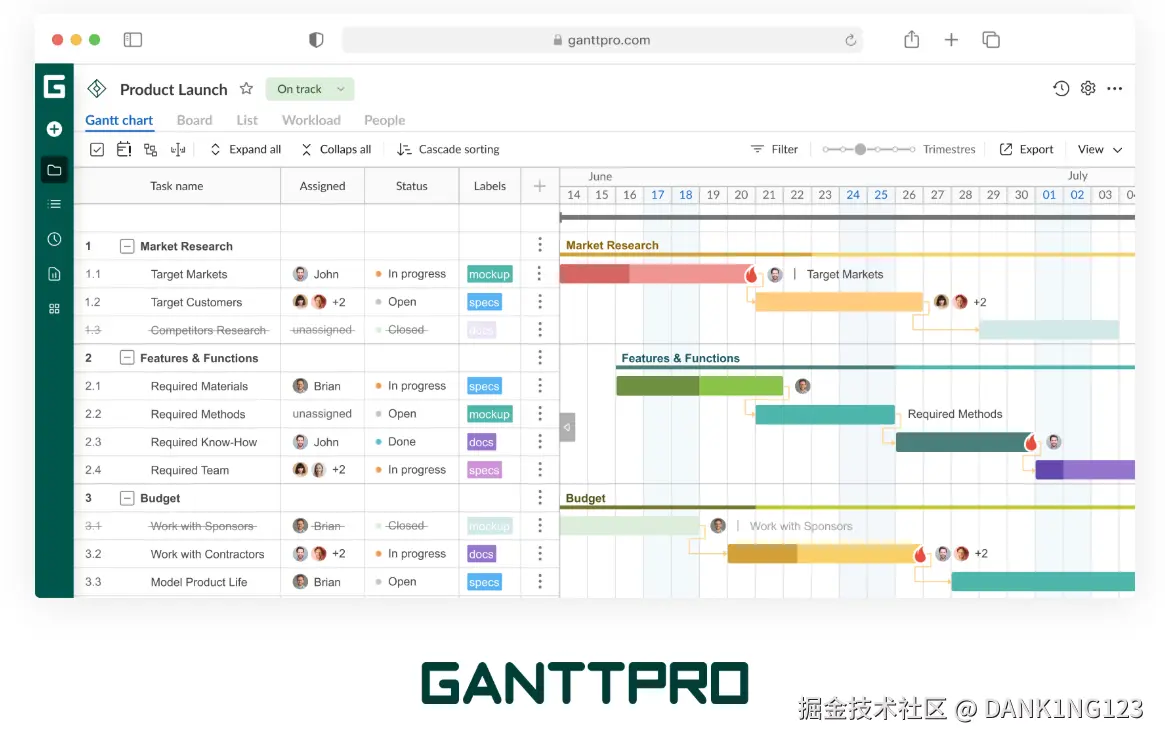Open the grid apps icon in sidebar

point(54,308)
